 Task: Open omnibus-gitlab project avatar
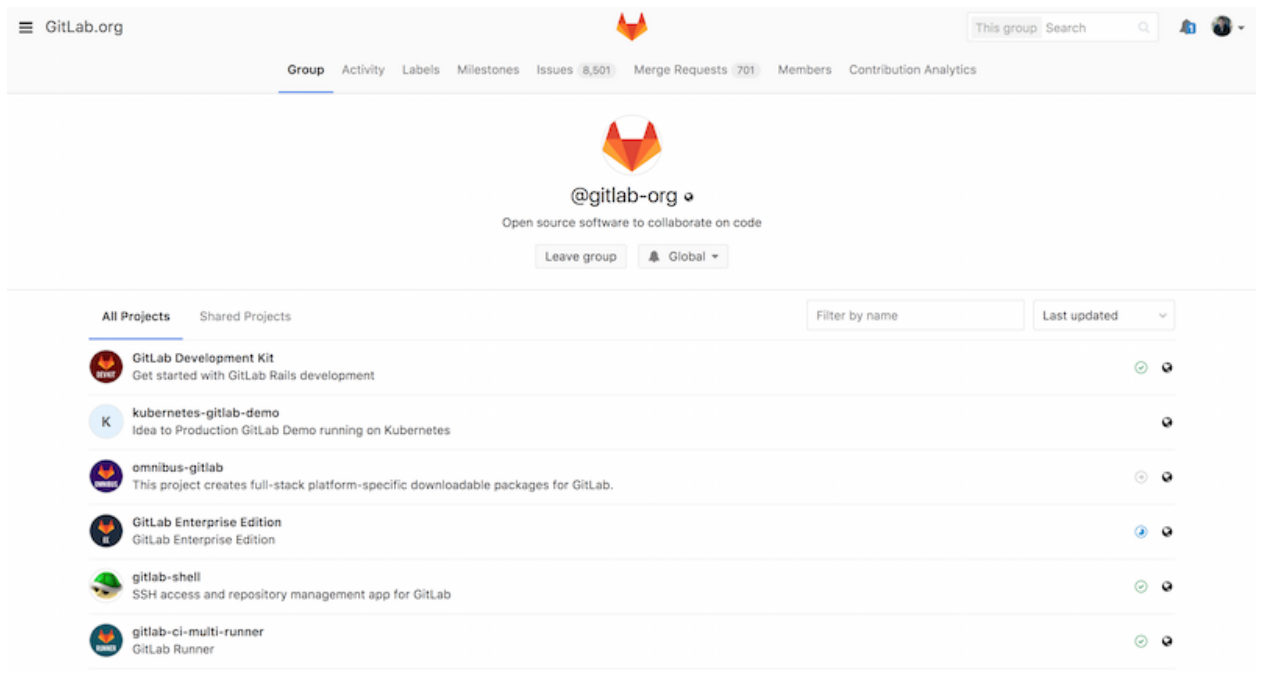point(106,477)
